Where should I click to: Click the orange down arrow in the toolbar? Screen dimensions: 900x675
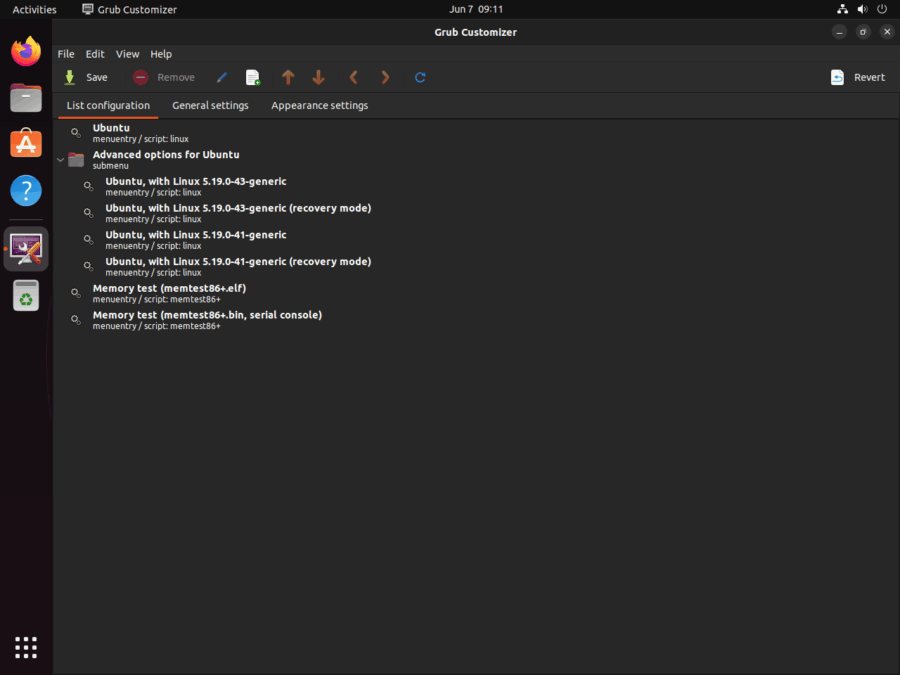tap(318, 77)
